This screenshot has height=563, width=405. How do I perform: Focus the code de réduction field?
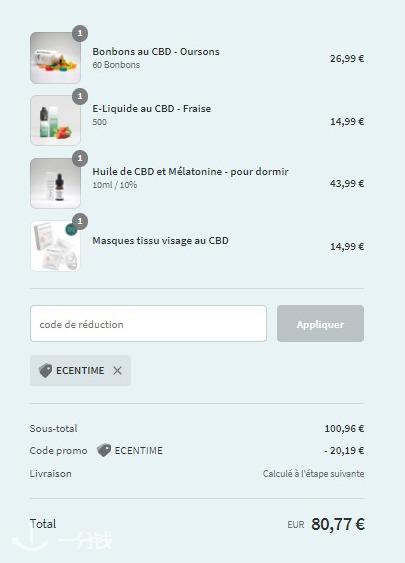148,324
